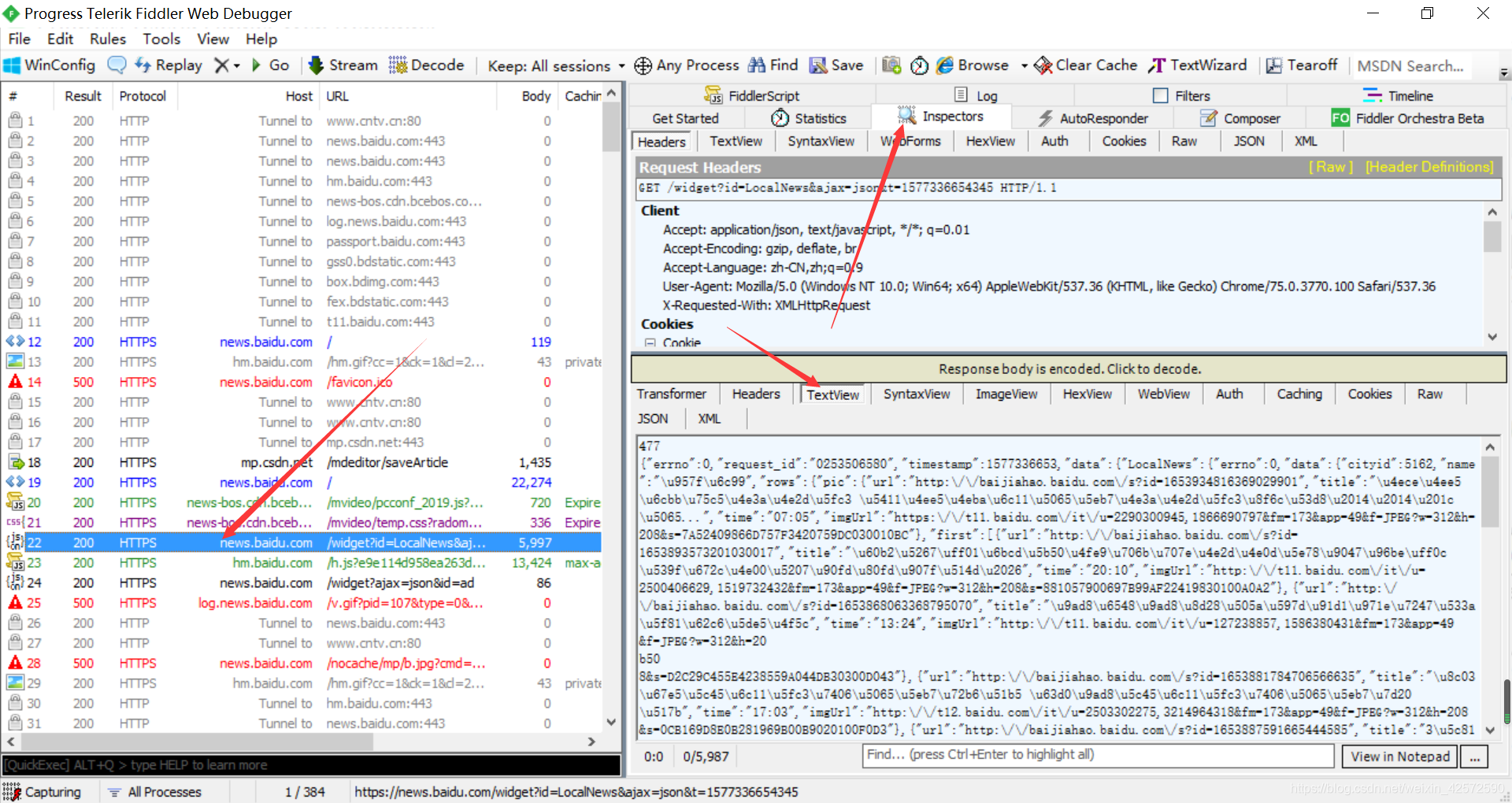Viewport: 1512px width, 803px height.
Task: Click the ellipsis button beside View in Notepad
Action: pyautogui.click(x=1474, y=757)
